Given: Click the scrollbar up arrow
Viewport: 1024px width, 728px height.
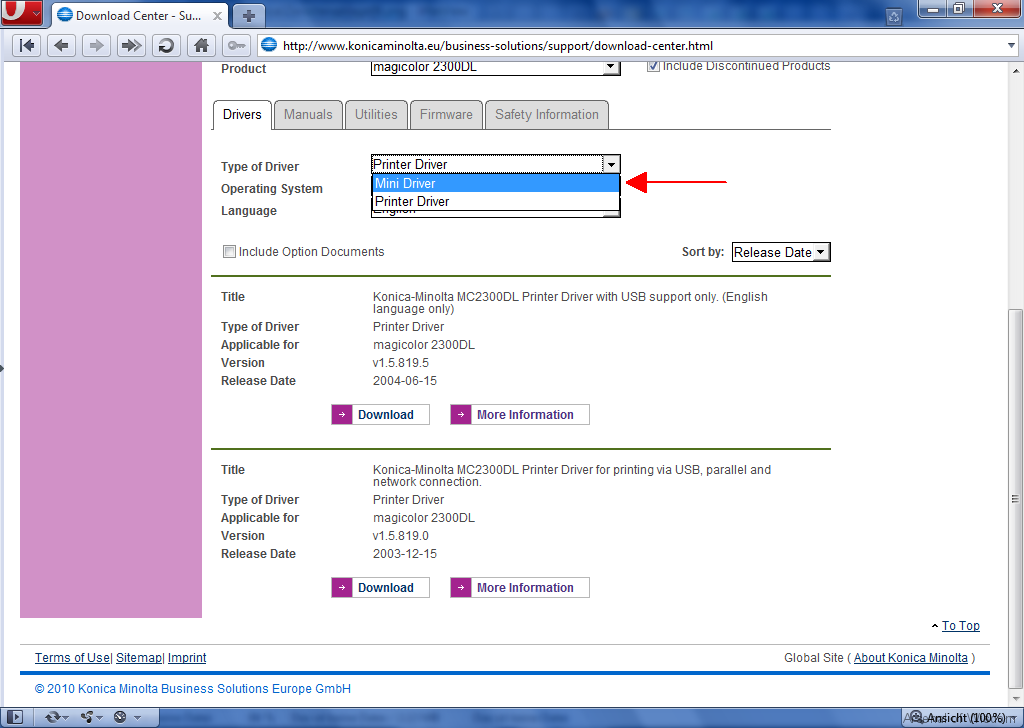Looking at the screenshot, I should tap(1015, 71).
